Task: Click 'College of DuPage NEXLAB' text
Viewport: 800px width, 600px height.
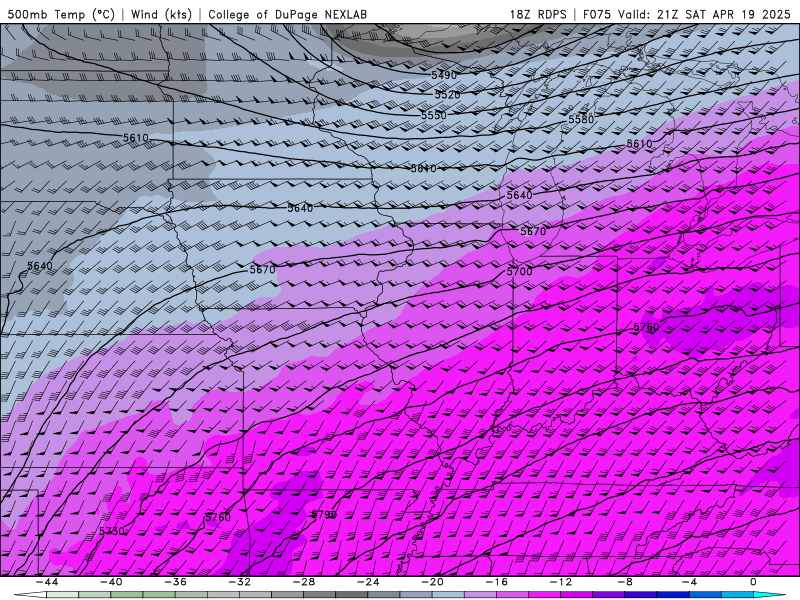Action: tap(287, 14)
